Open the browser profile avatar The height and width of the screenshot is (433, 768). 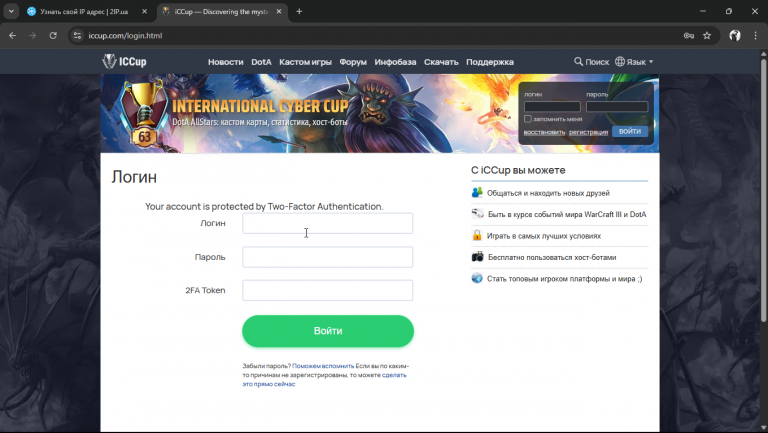tap(735, 35)
